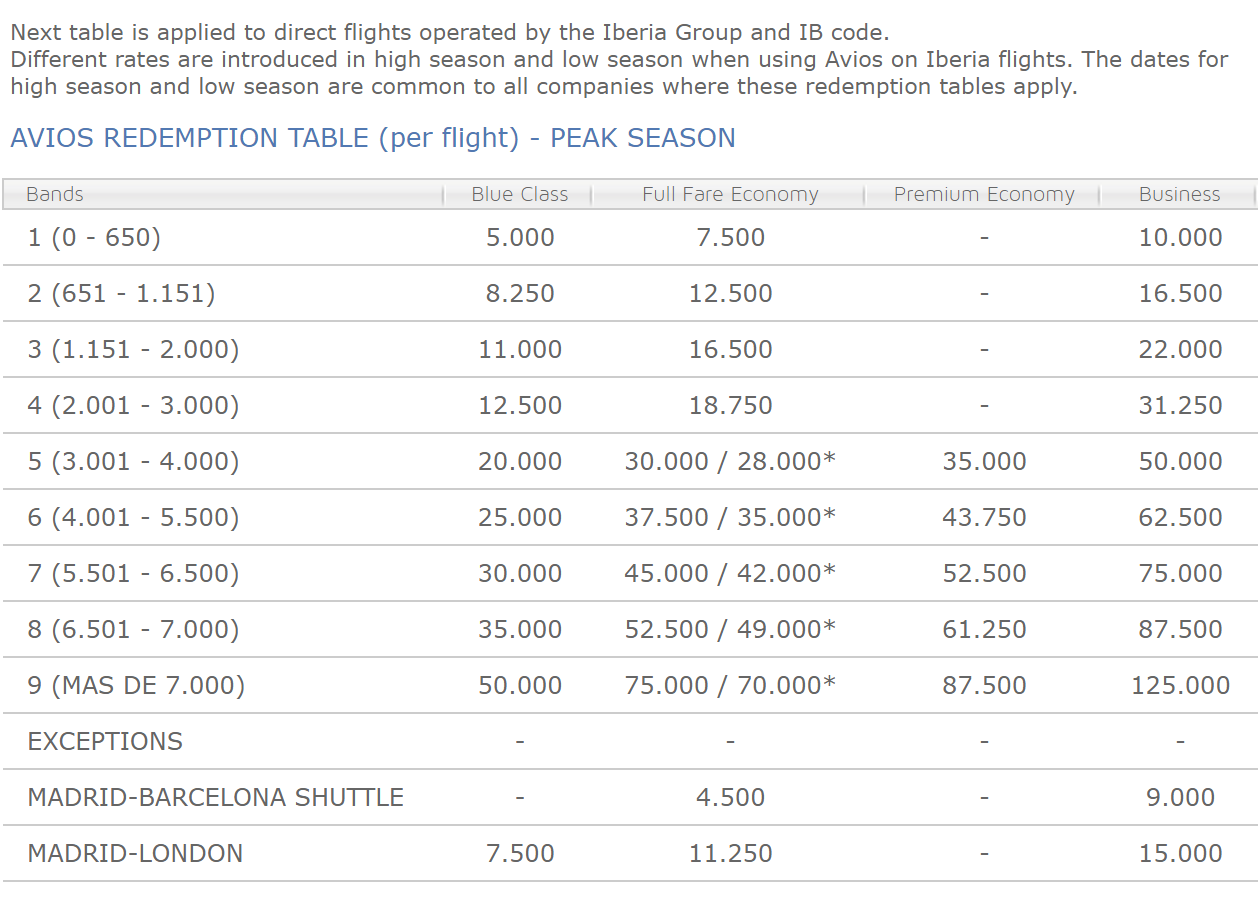The height and width of the screenshot is (901, 1258).
Task: Click MADRID-BARCELONA SHUTTLE row label
Action: coord(216,797)
